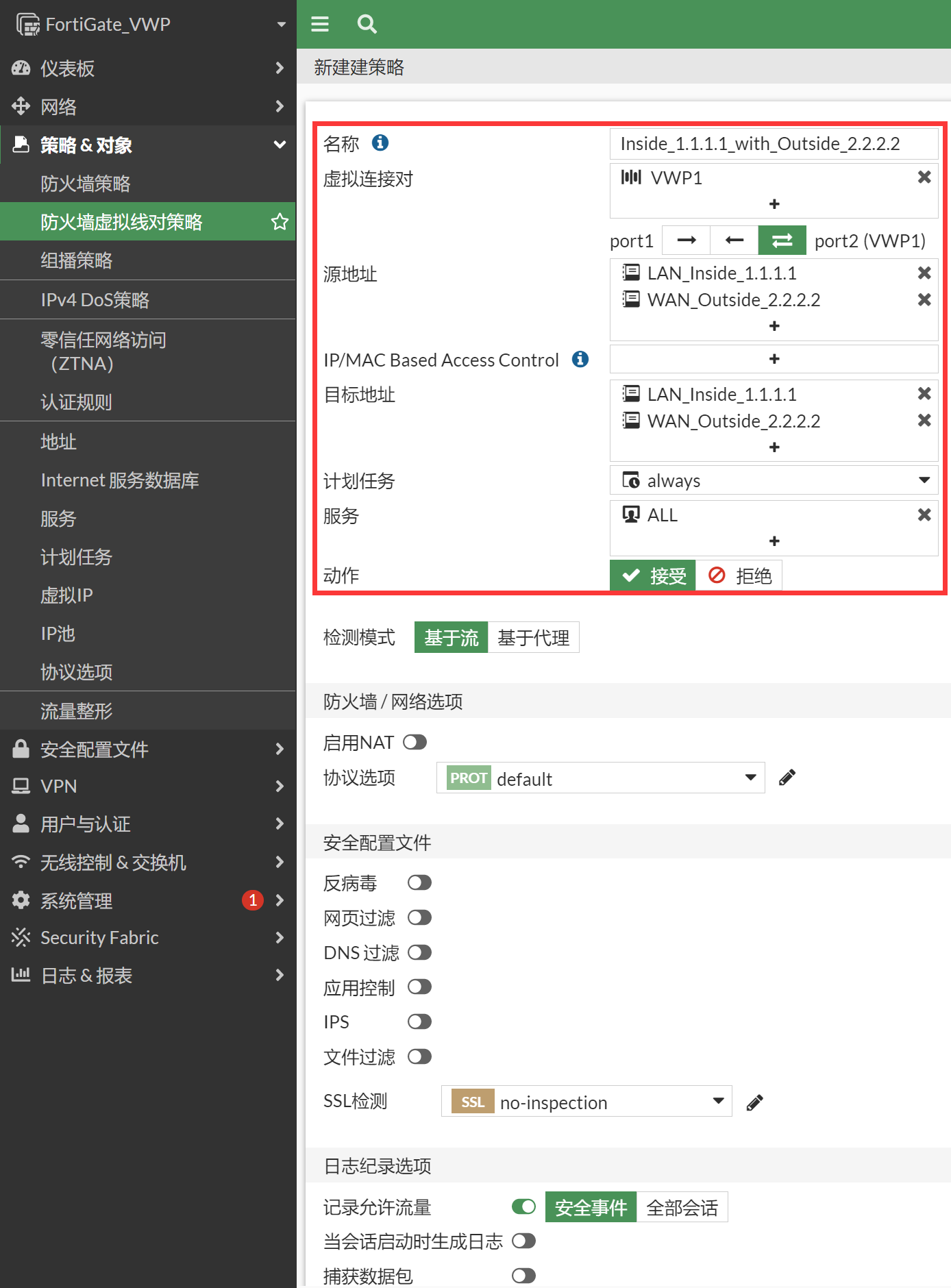The height and width of the screenshot is (1288, 951).
Task: Click the info icon next to 名称
Action: point(380,143)
